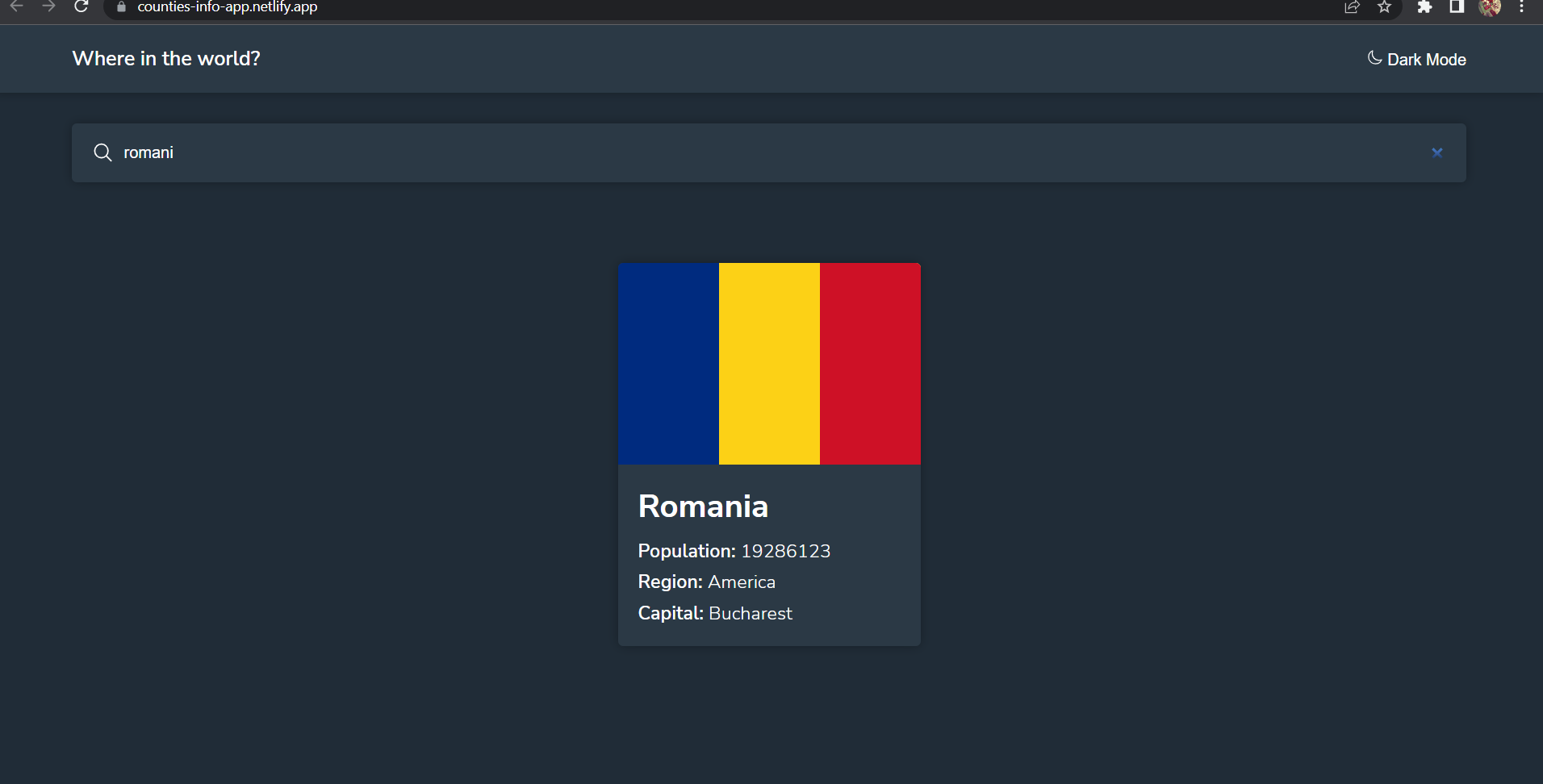
Task: Click the browser profile avatar icon
Action: pos(1490,7)
